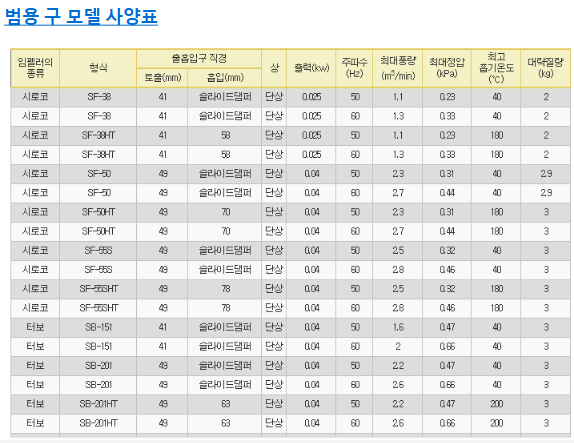Click mass 2.9 in SF-50 60 Hz row
This screenshot has width=574, height=443.
[546, 193]
